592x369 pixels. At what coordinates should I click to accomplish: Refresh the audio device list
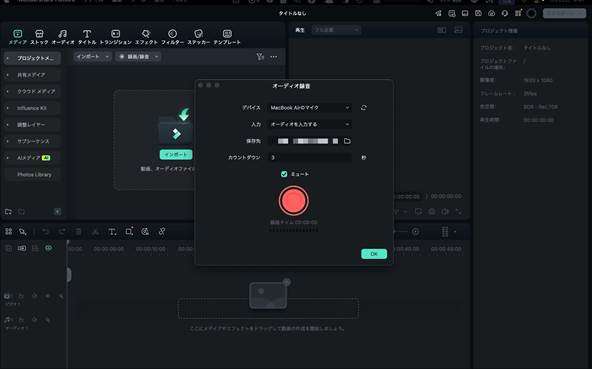tap(364, 108)
